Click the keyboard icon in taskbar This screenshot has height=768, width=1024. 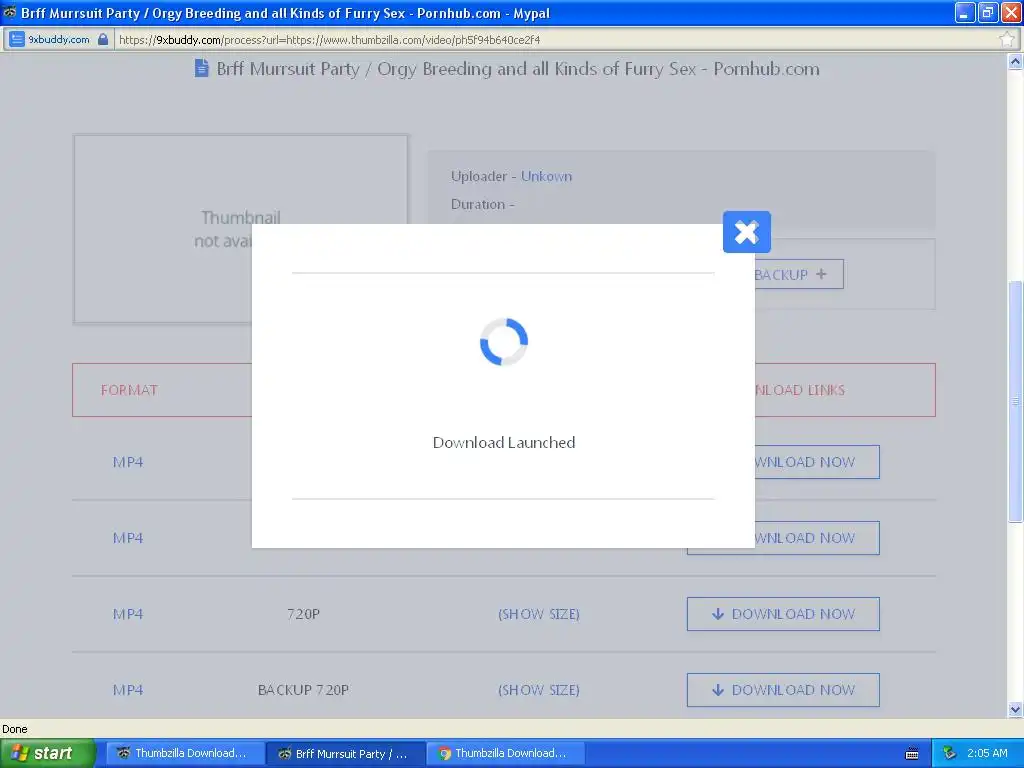tap(912, 754)
